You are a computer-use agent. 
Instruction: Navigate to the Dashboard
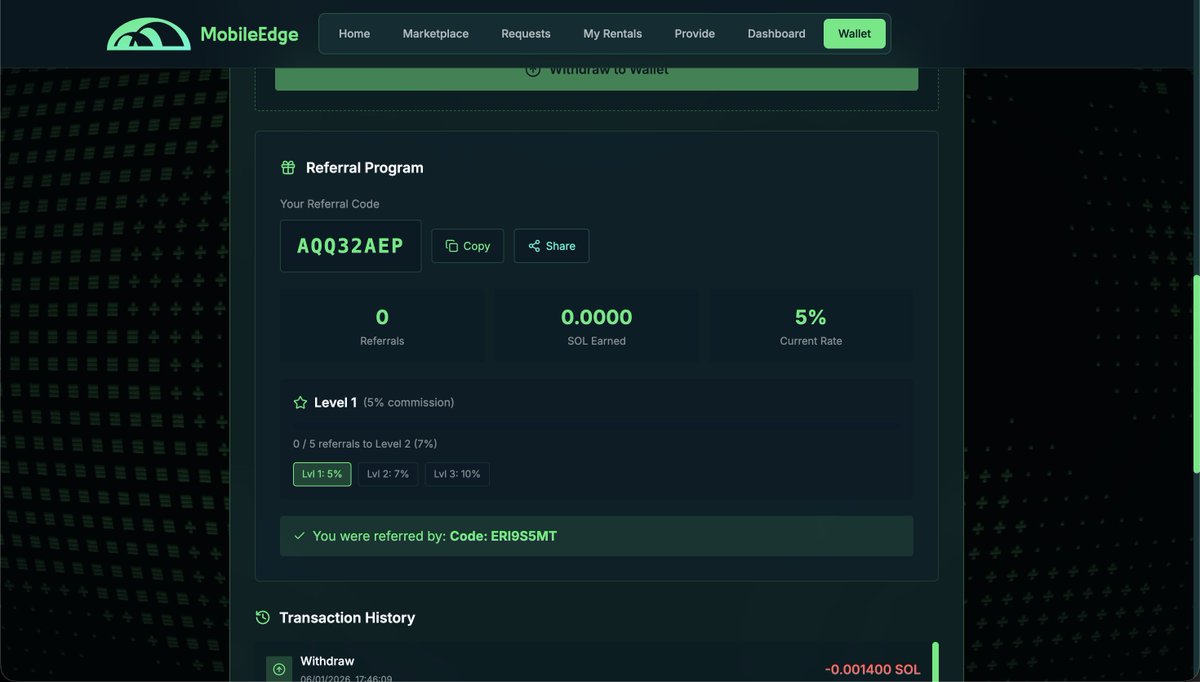[x=776, y=34]
